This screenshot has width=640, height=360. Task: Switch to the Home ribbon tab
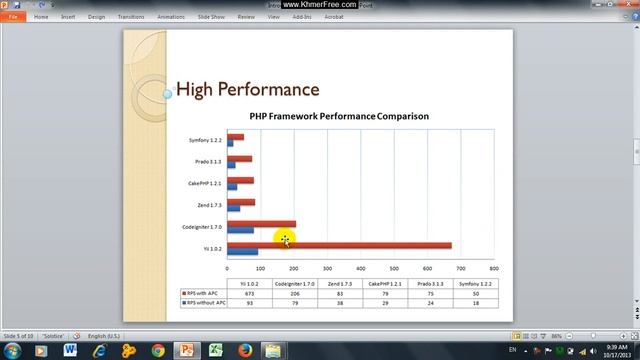tap(41, 17)
